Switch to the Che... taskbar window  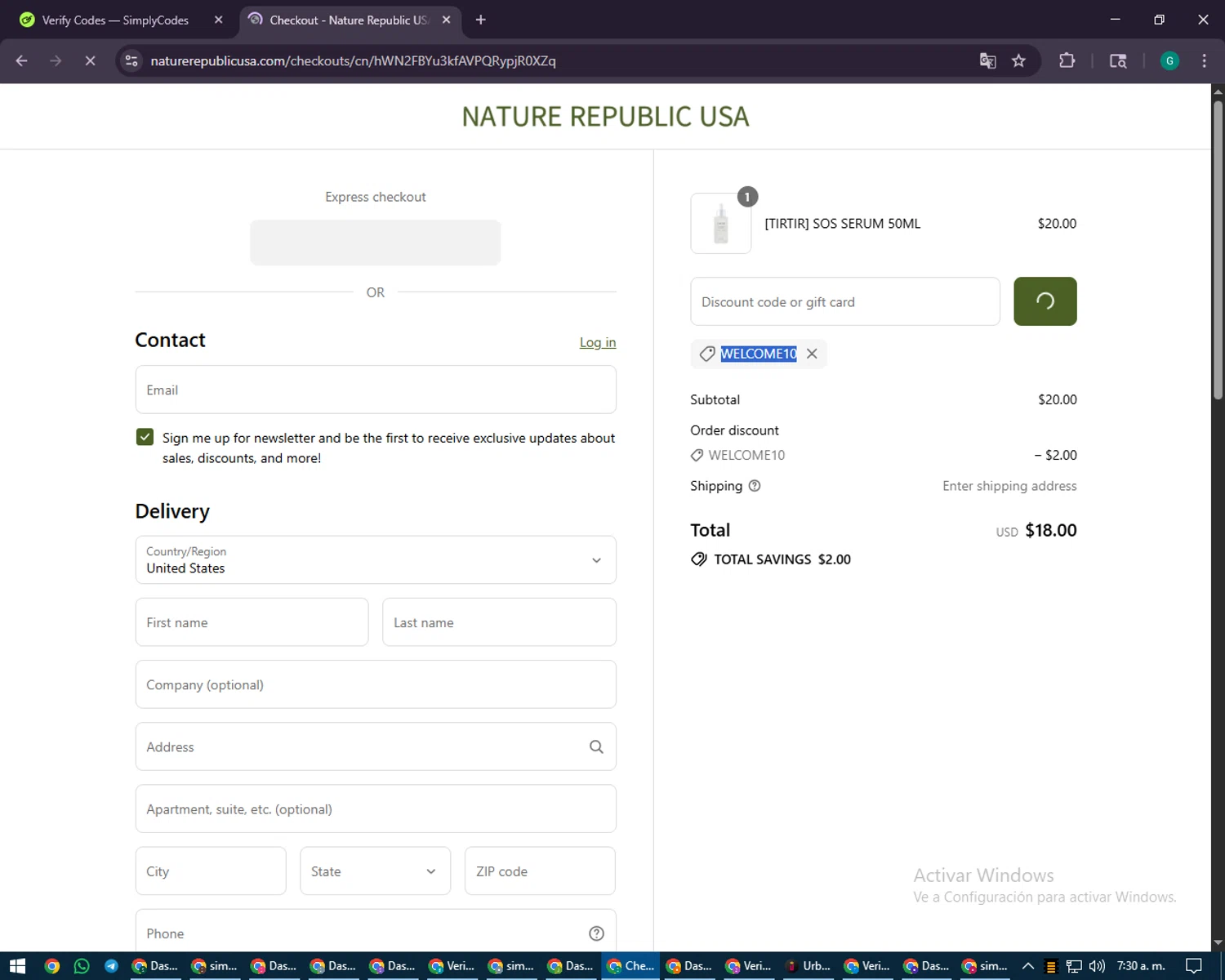coord(630,966)
